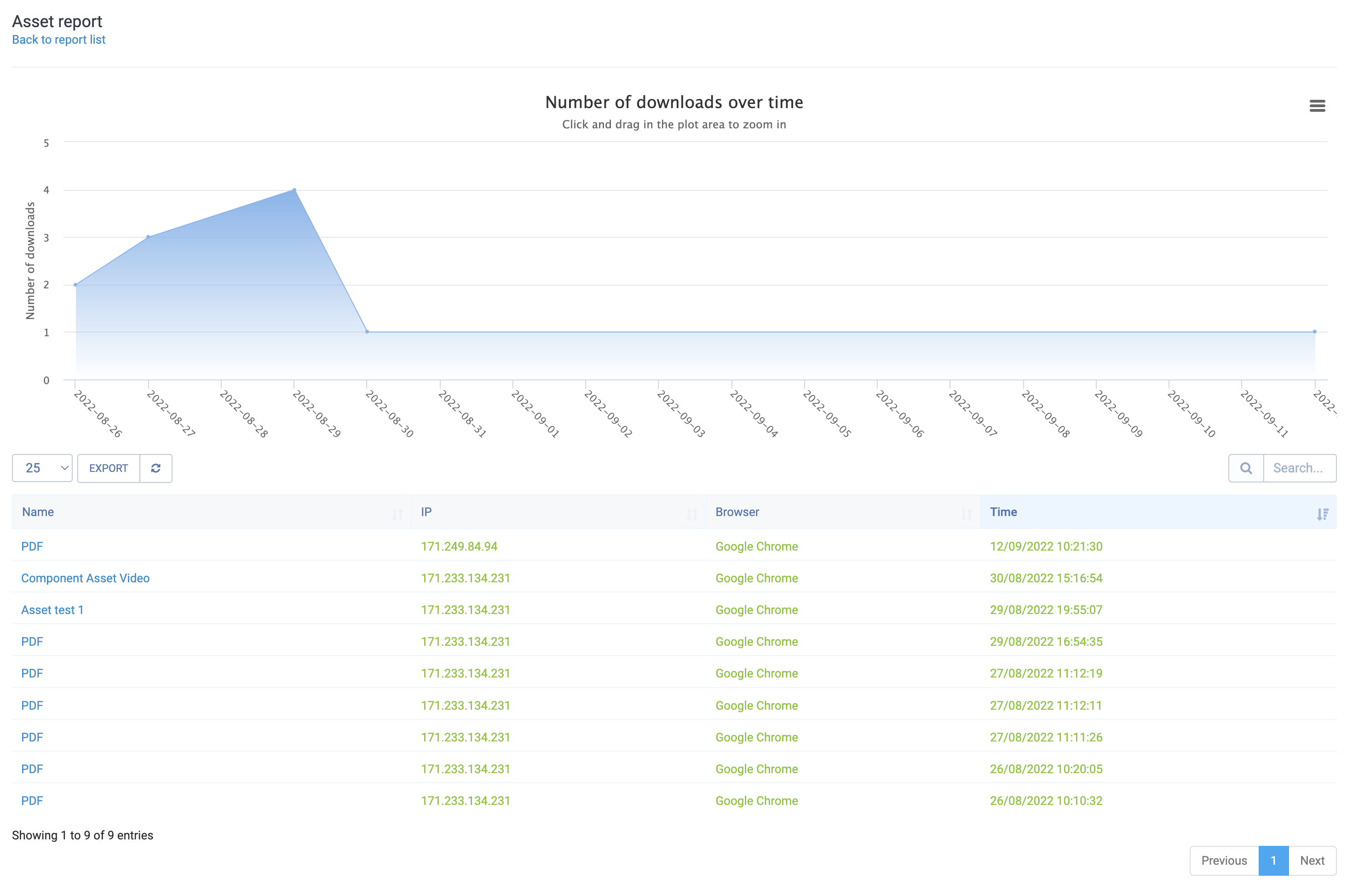Focus the Search input field

coord(1298,468)
